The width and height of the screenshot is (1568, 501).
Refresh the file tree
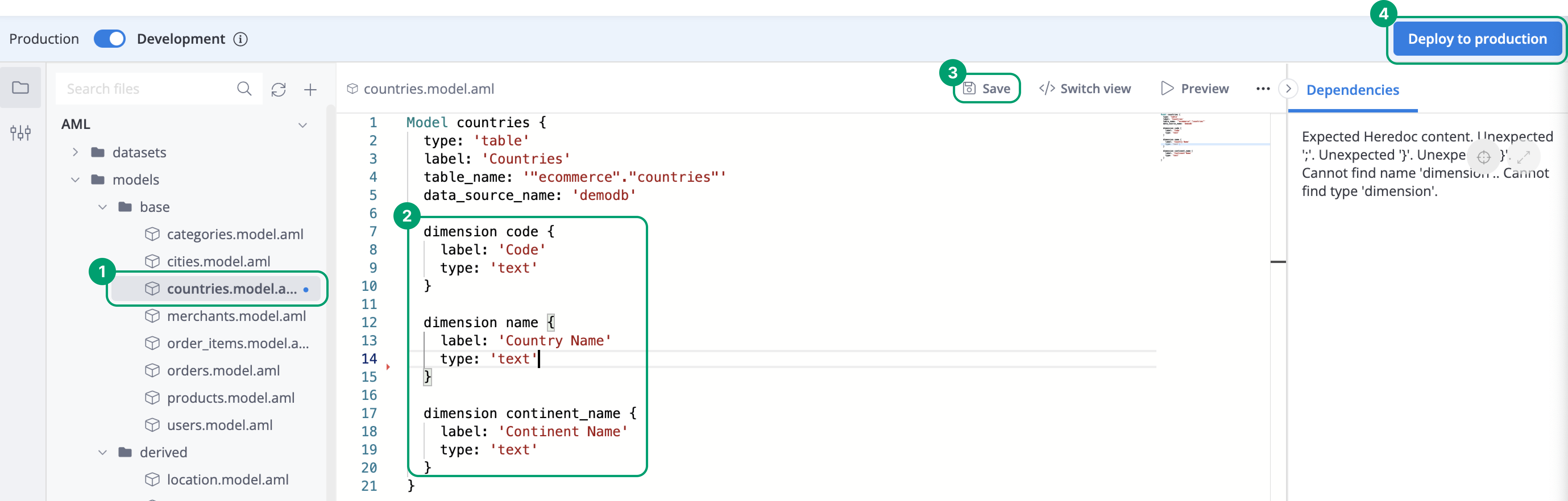point(278,89)
